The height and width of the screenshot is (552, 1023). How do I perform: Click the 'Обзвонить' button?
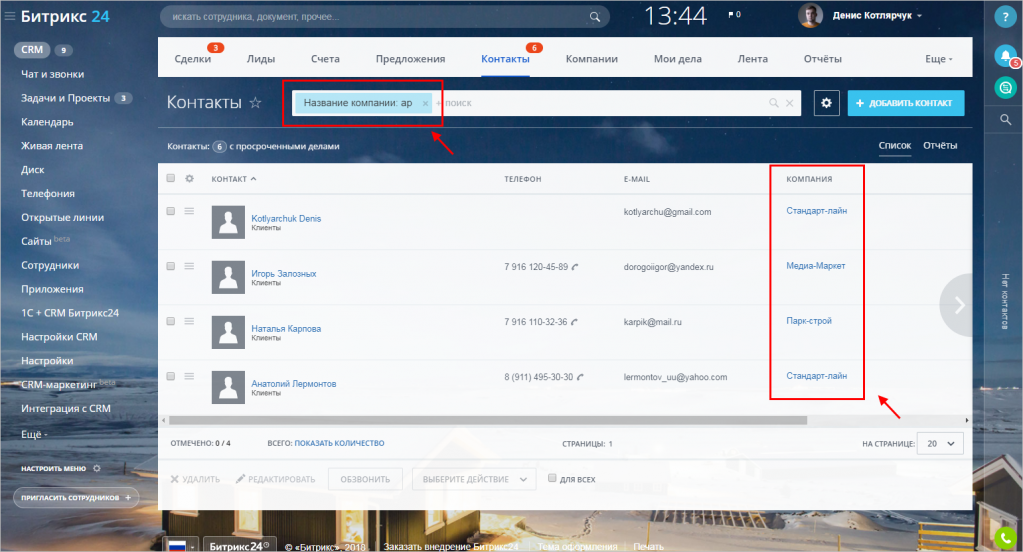[x=365, y=479]
